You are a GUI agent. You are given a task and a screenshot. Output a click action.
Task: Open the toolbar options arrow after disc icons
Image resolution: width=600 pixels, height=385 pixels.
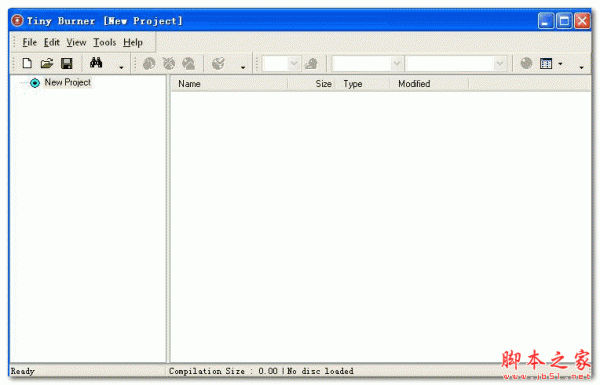tap(243, 67)
